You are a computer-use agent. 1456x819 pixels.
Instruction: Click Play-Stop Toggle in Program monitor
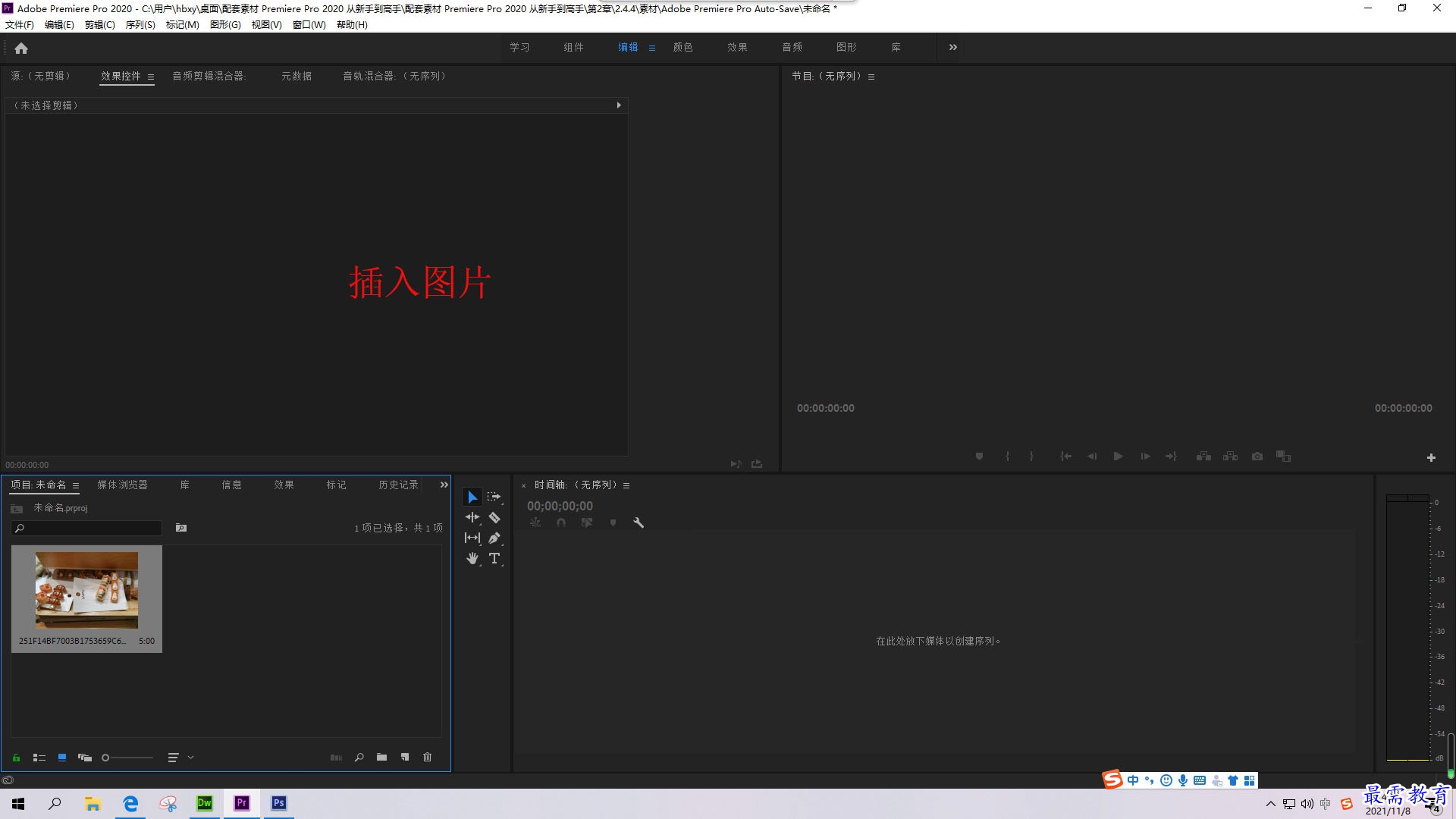(1118, 457)
